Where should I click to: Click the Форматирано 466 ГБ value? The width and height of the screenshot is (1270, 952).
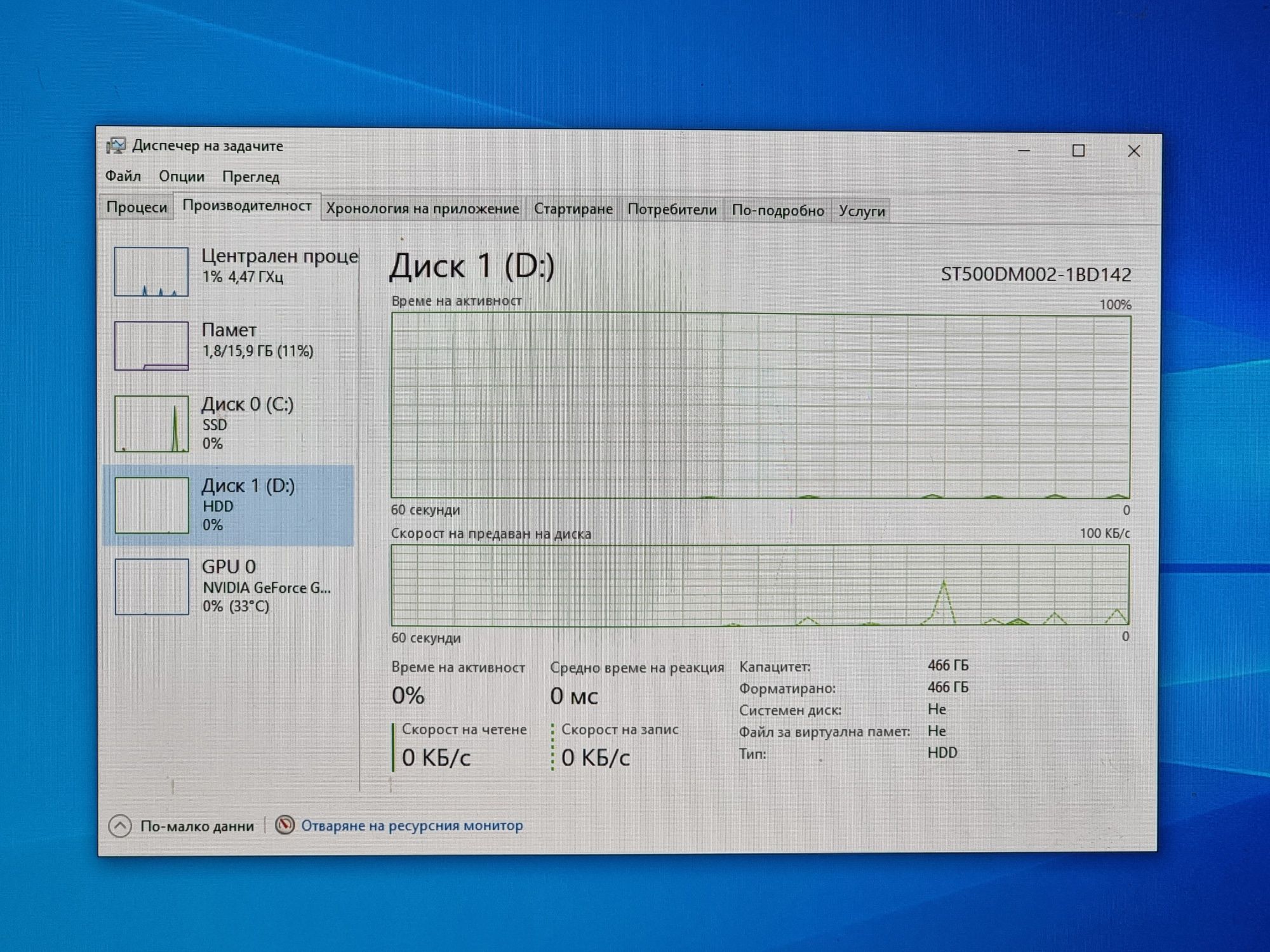(x=948, y=687)
